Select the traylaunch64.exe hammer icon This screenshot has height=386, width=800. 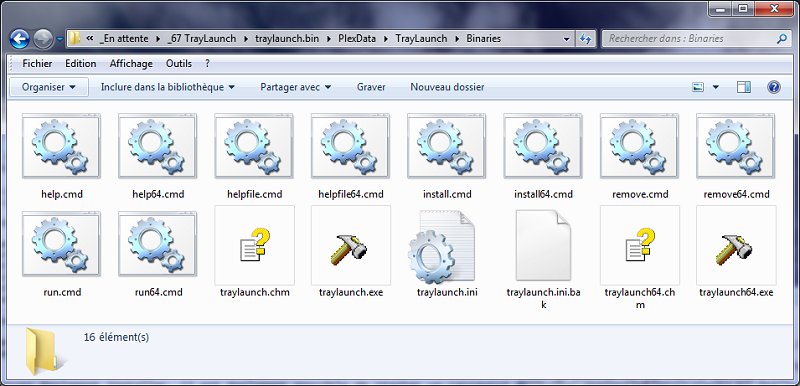(736, 245)
